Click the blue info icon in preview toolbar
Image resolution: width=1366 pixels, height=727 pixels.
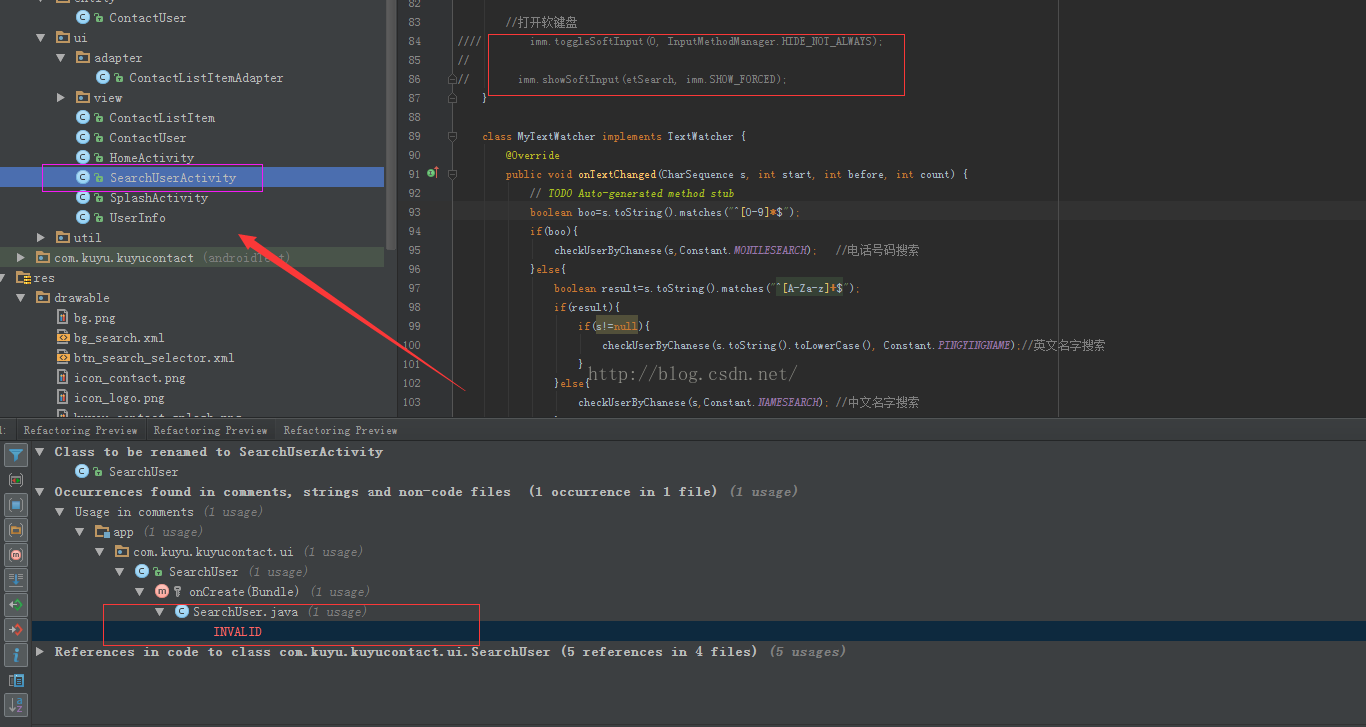point(16,655)
